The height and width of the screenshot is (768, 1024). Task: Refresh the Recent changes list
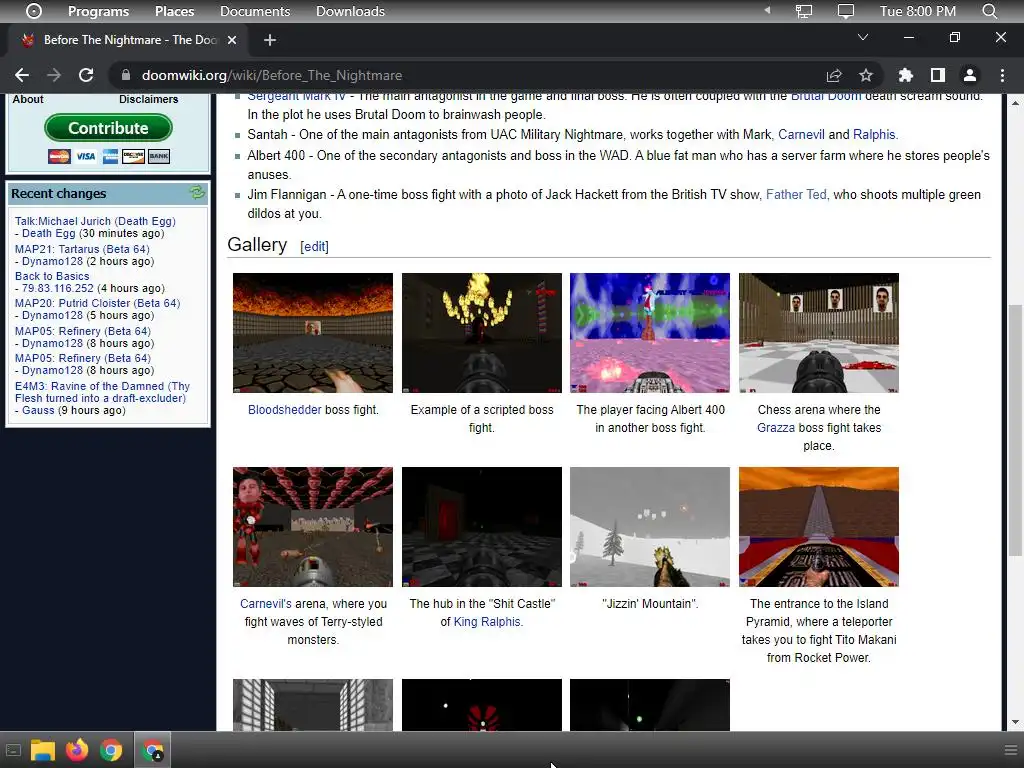pos(197,193)
